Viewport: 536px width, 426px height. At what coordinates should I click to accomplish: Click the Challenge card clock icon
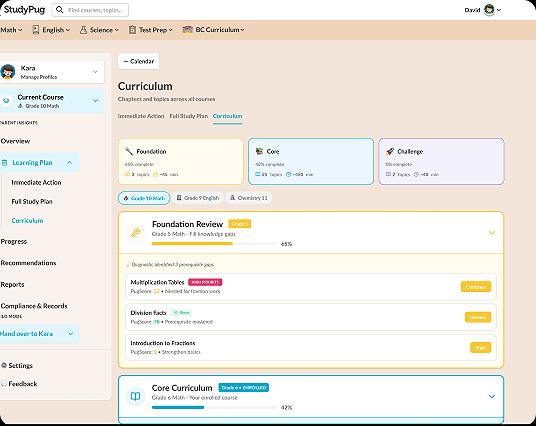click(416, 174)
